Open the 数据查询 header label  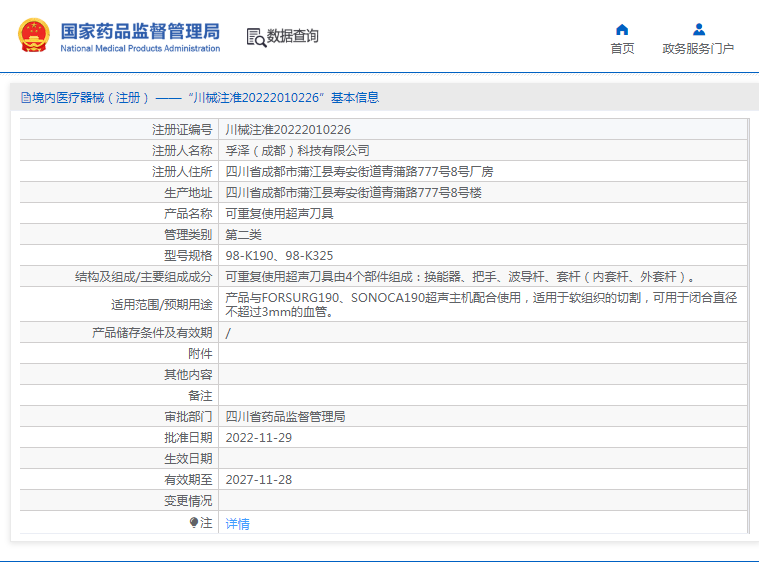(293, 37)
